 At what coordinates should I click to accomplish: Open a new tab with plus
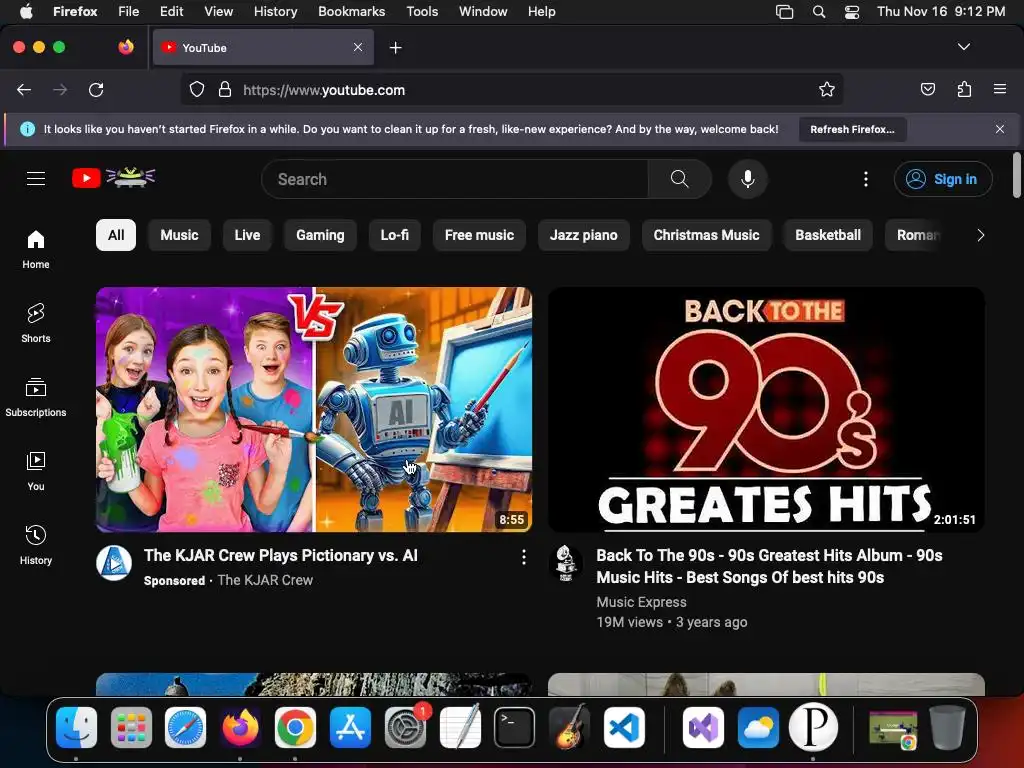395,48
